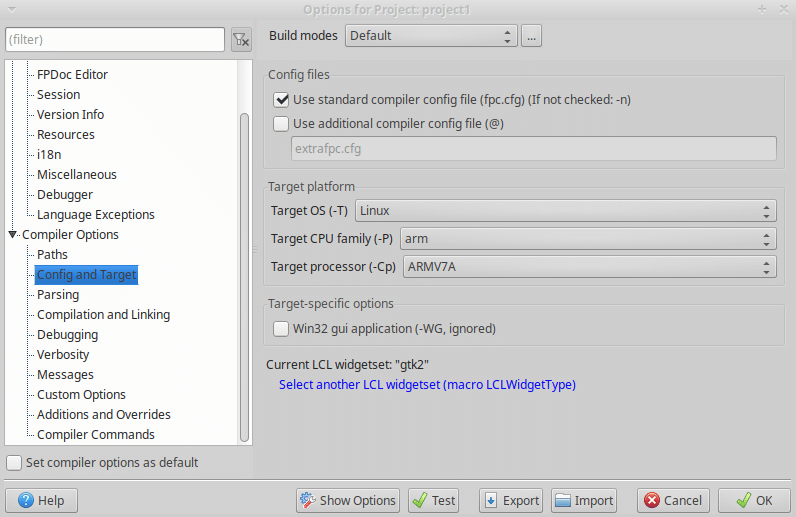Click the options filter text field
Screen dimensions: 796x517
pos(115,40)
